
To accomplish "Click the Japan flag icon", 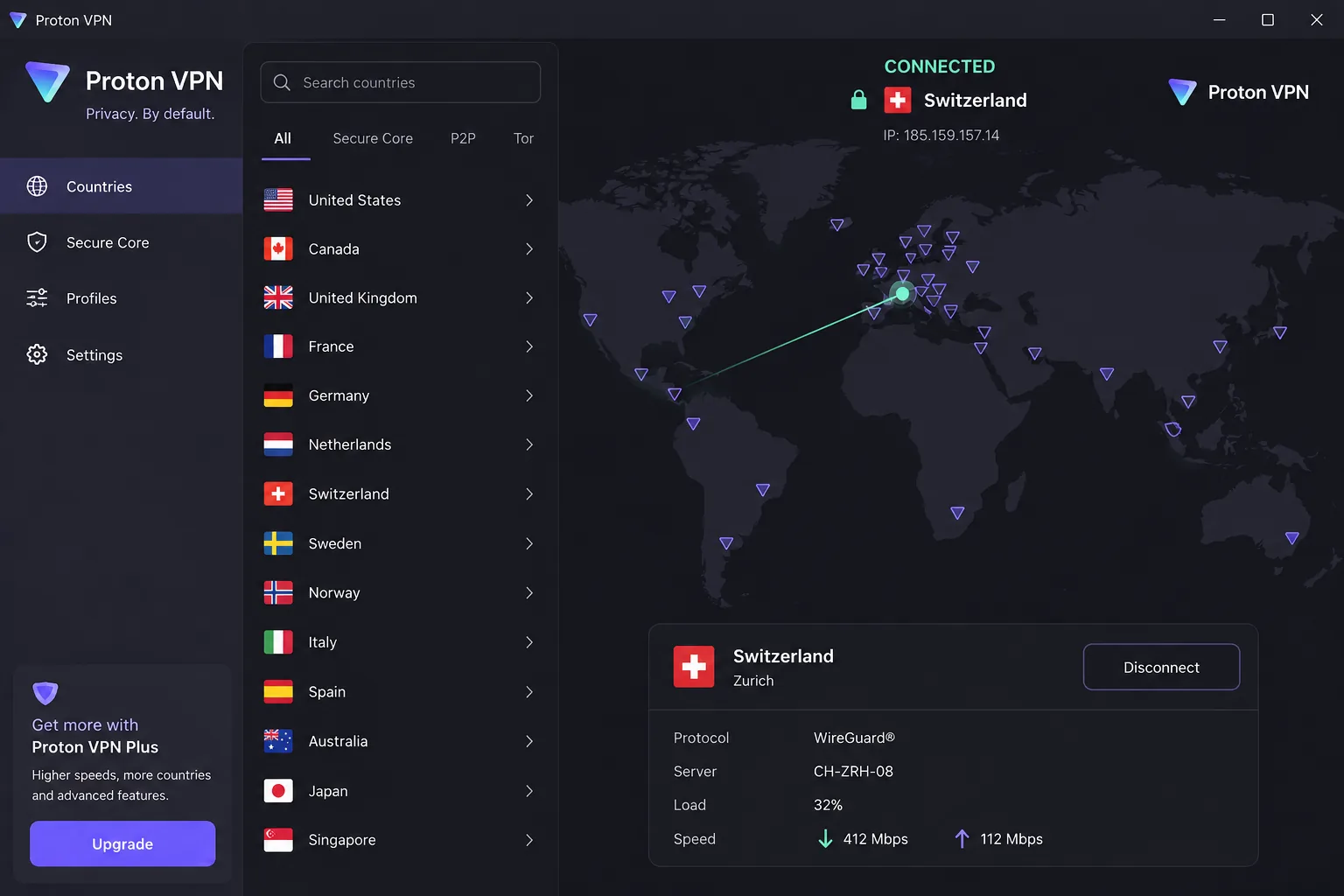I will click(278, 791).
